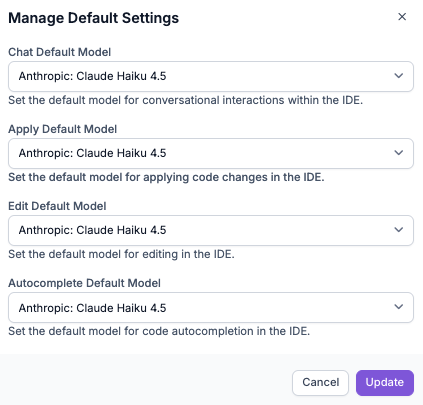Open the Chat Default Model dropdown
This screenshot has height=405, width=423.
click(x=211, y=76)
